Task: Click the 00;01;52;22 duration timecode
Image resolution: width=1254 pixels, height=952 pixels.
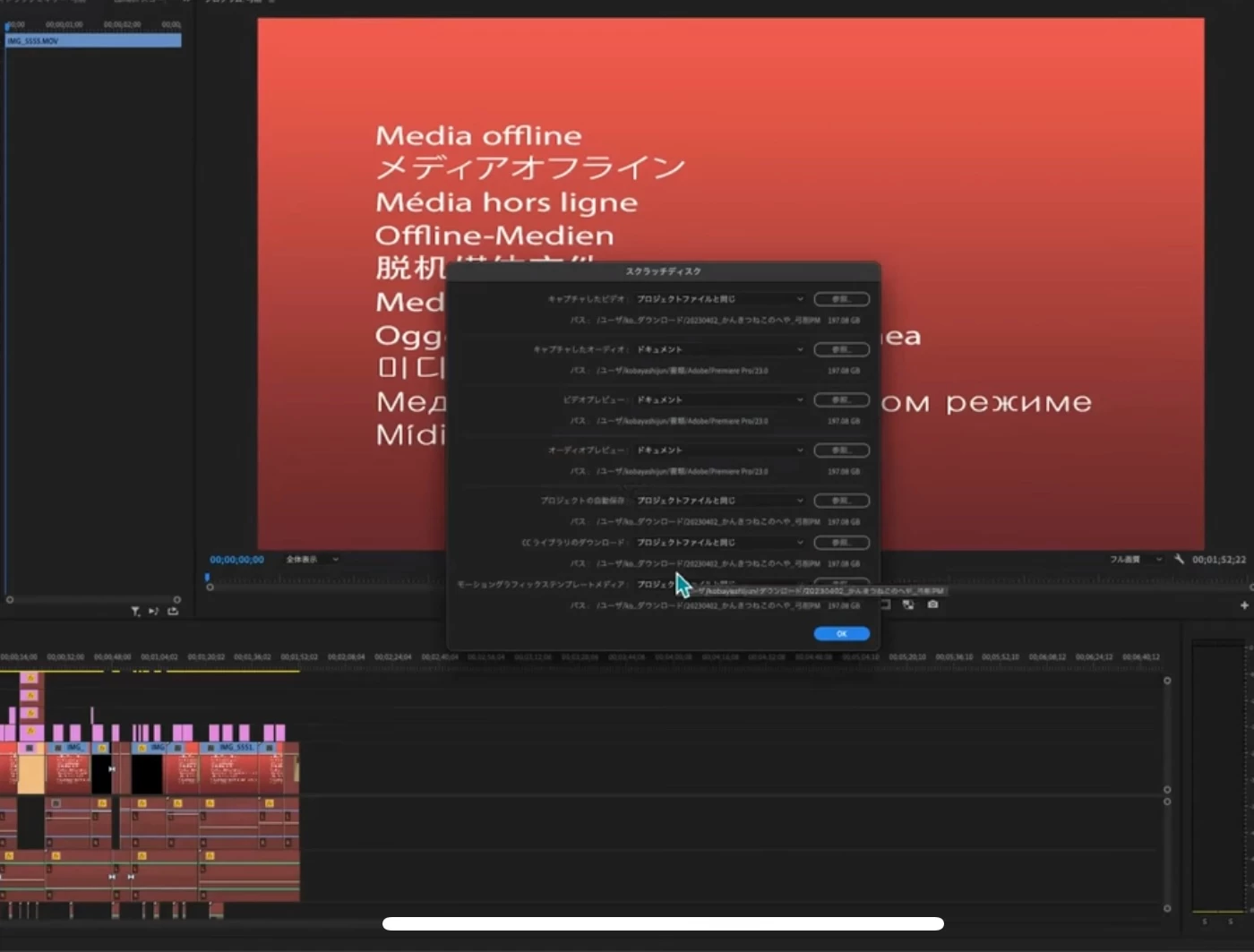Action: pos(1219,560)
